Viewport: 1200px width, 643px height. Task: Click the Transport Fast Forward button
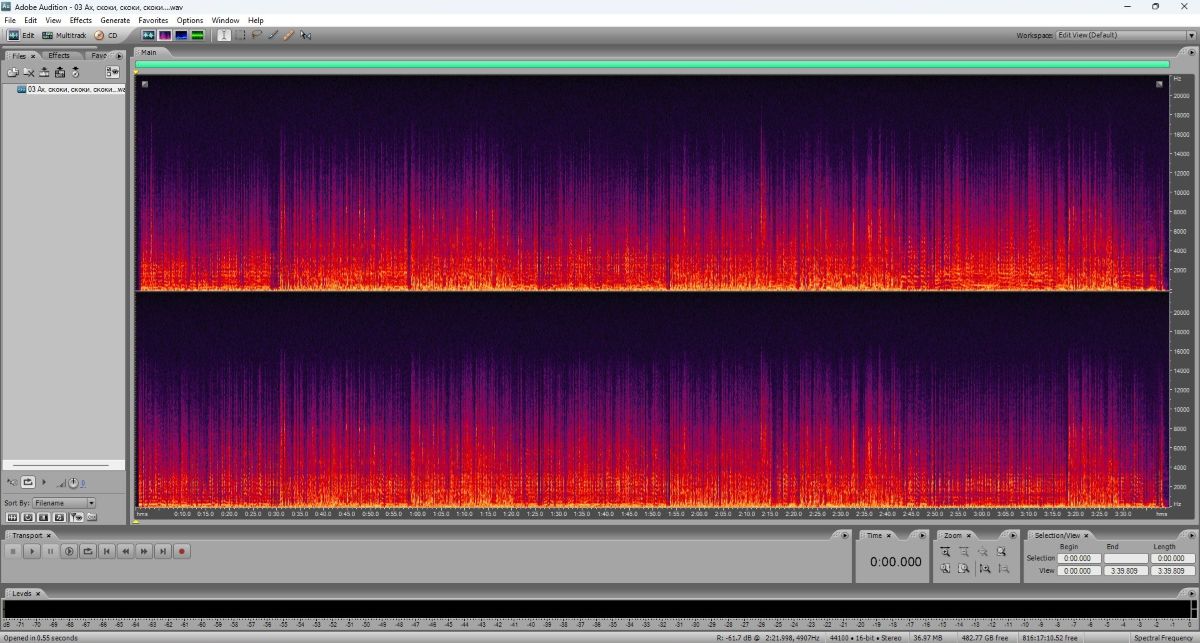[x=144, y=551]
